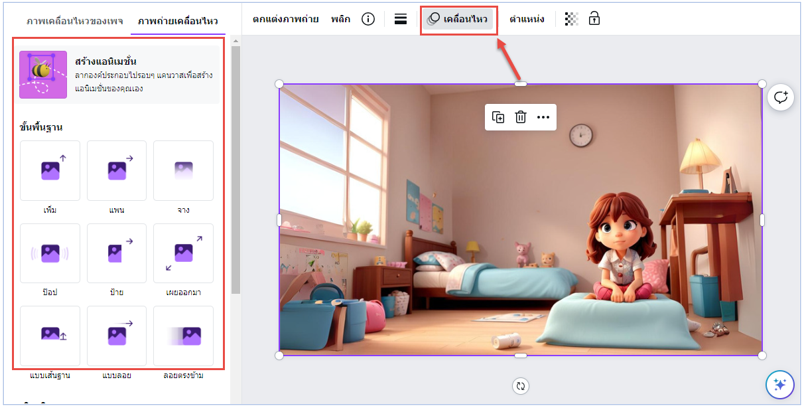Click the เคลื่อนไหว (Animate) button
The height and width of the screenshot is (407, 804).
(x=459, y=19)
